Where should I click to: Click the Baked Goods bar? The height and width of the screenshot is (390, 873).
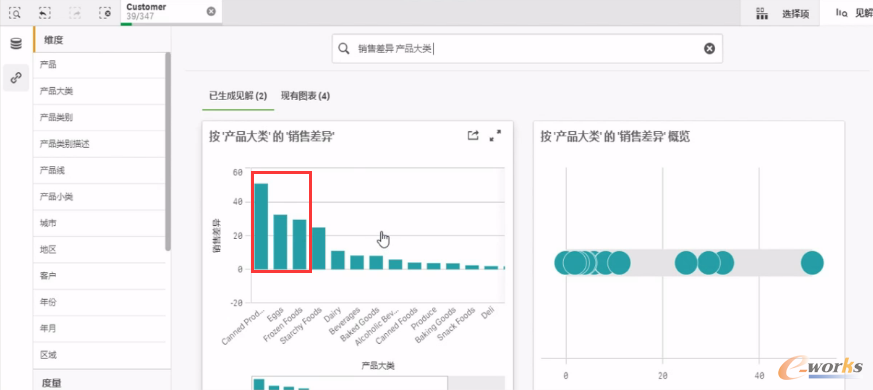click(x=376, y=262)
